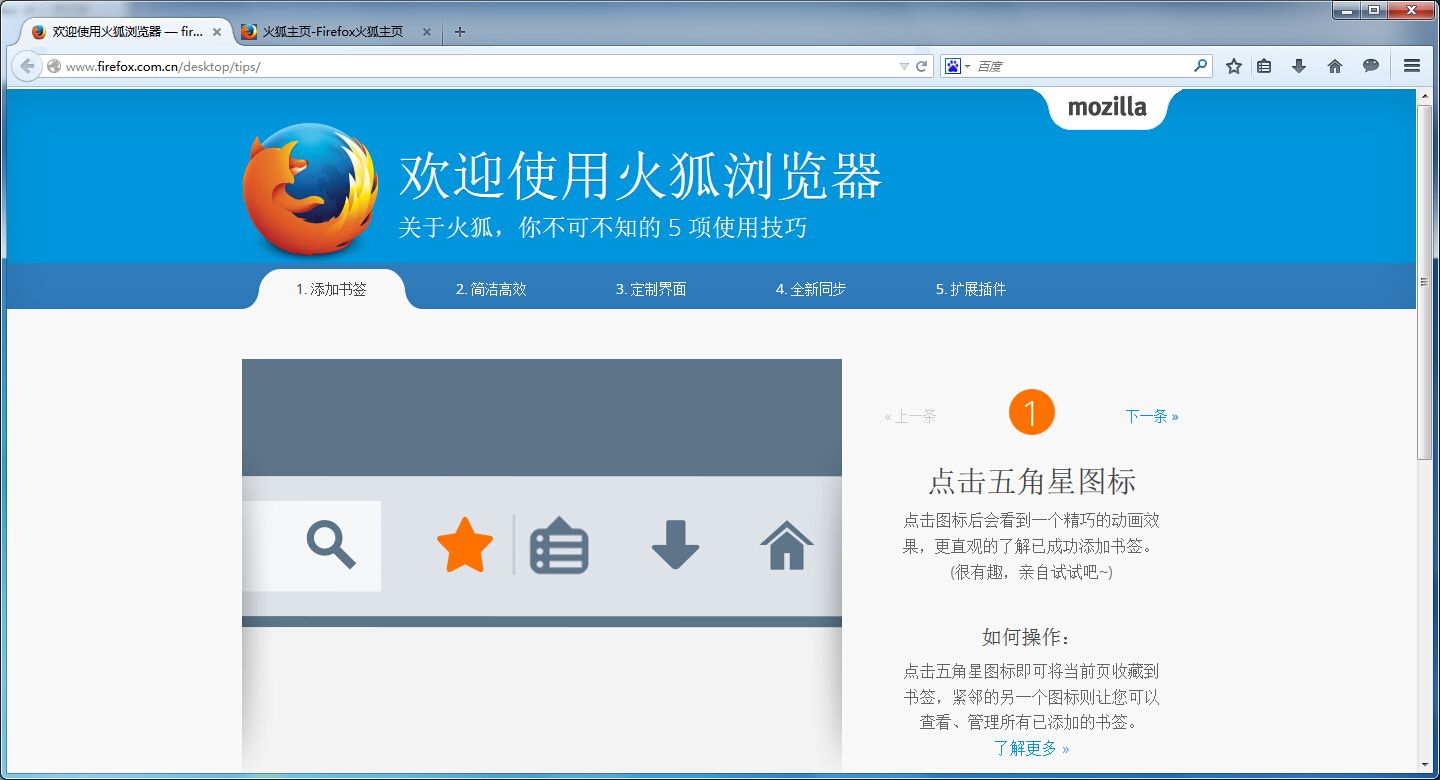The height and width of the screenshot is (780, 1440).
Task: Click the search magnifier in search box
Action: coord(1201,66)
